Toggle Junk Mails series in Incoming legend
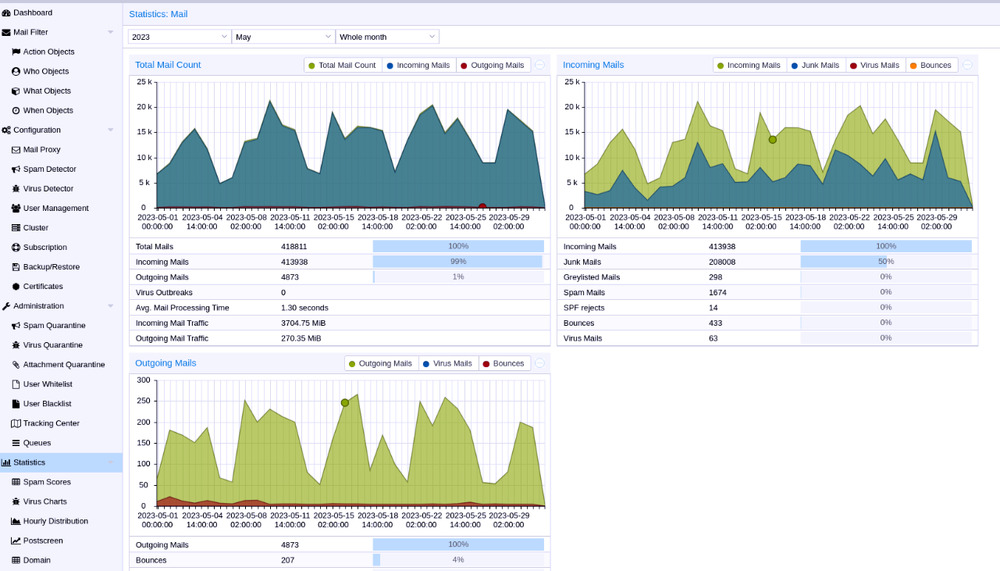1000x571 pixels. click(x=814, y=65)
